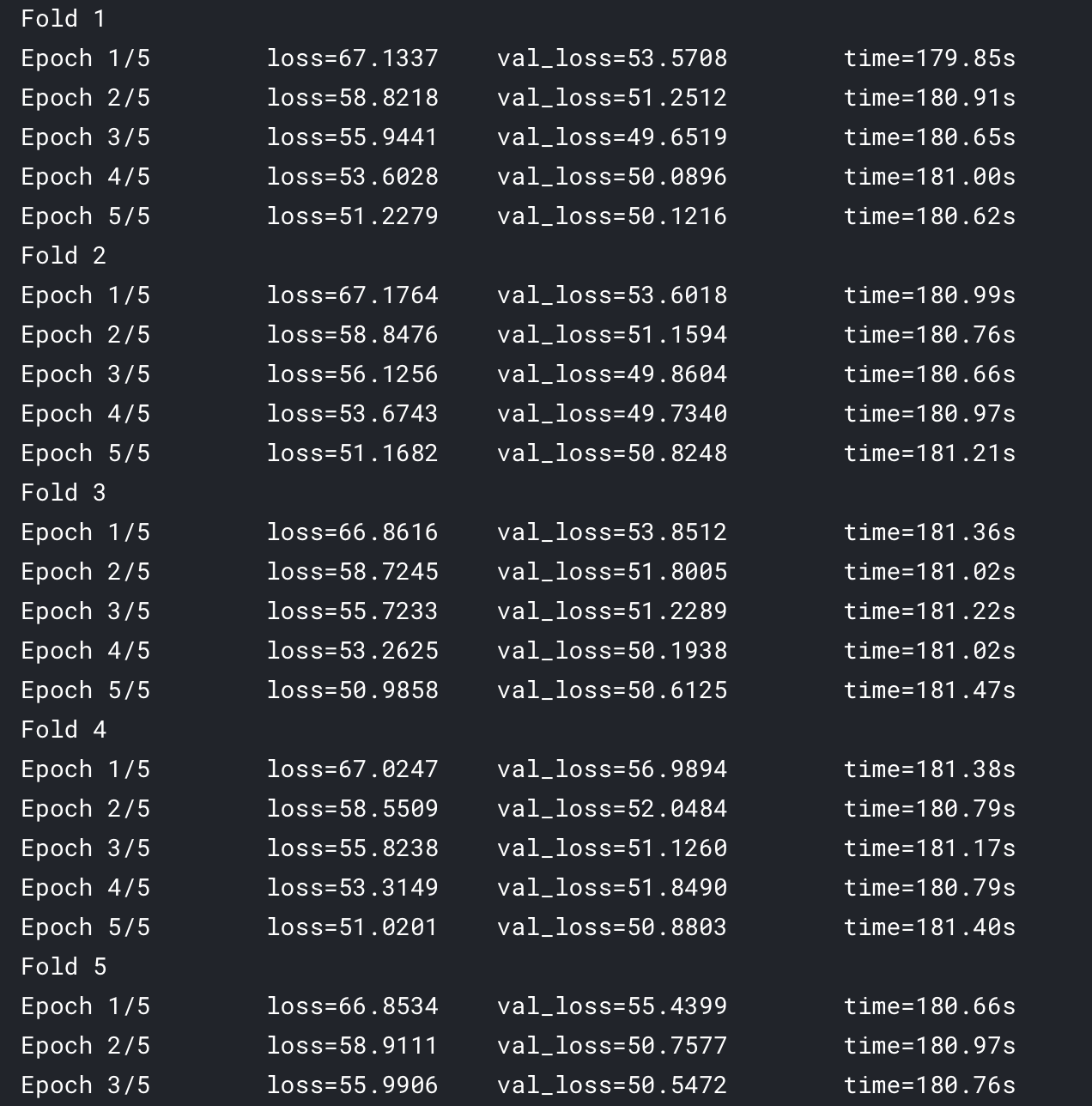Click val_loss=50.1216 in Fold 1

tap(611, 216)
